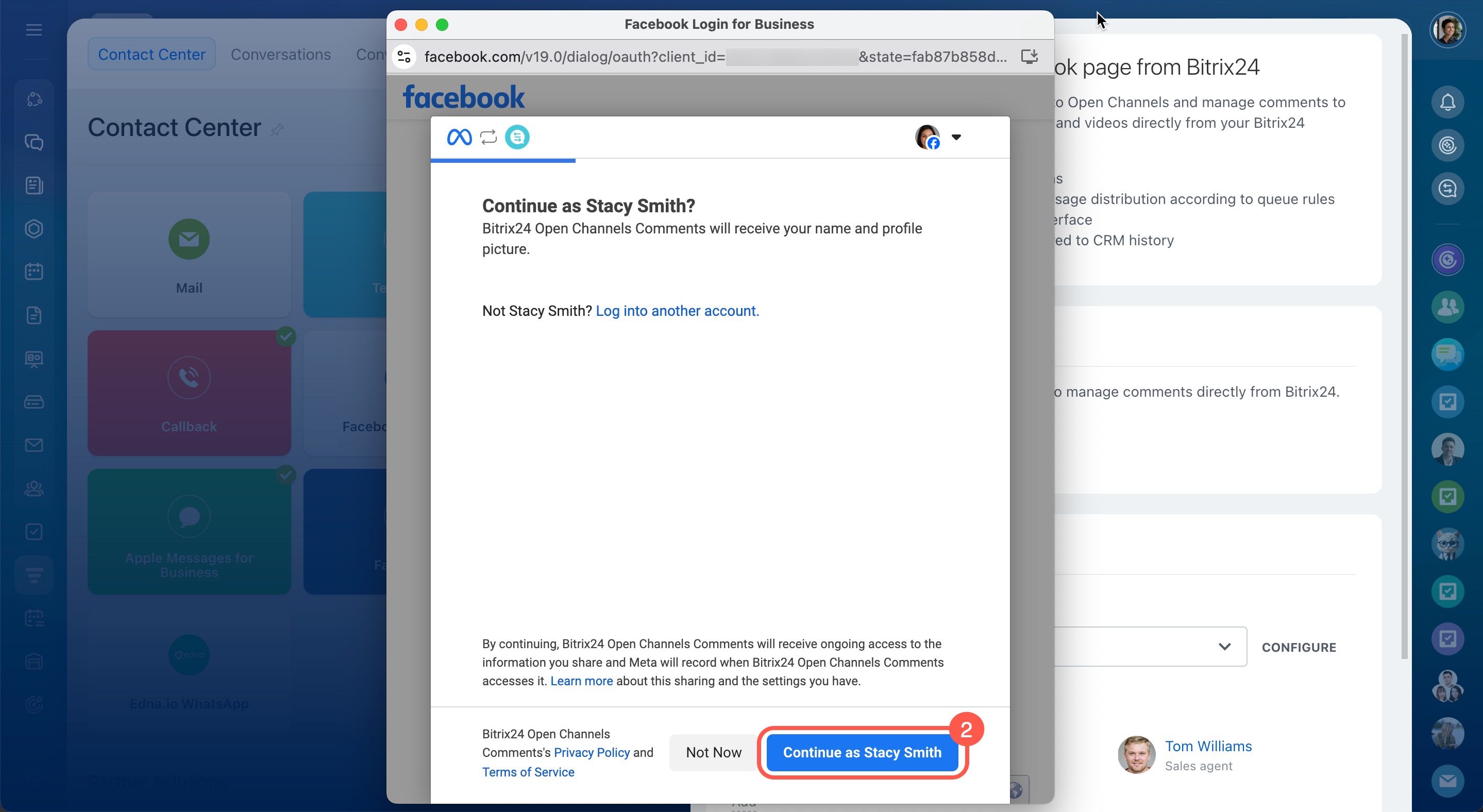Click the site settings icon in address bar
Screen dimensions: 1483x812
point(404,56)
